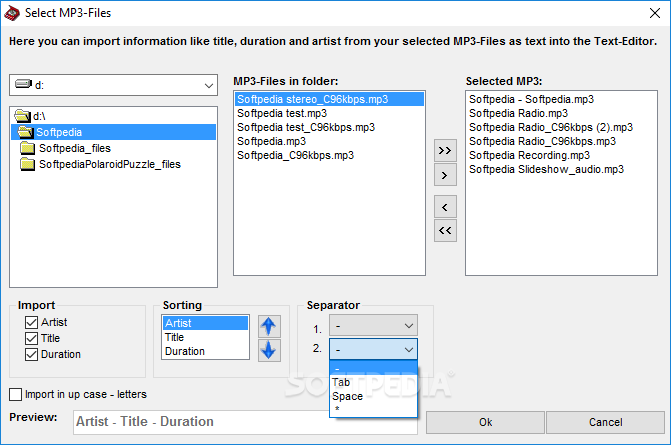
Task: Add all MP3 files with >> button
Action: pyautogui.click(x=445, y=151)
